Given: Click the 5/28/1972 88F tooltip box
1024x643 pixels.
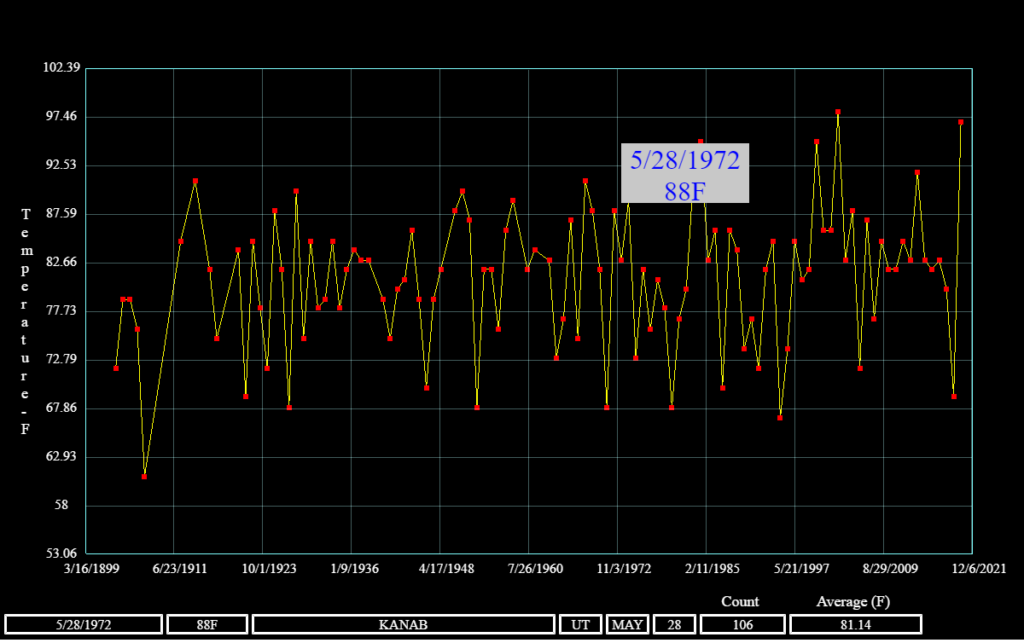Looking at the screenshot, I should [x=684, y=173].
